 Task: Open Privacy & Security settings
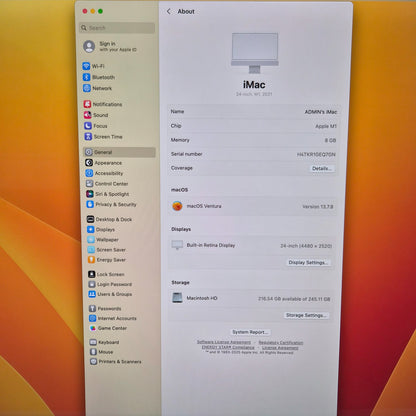112,204
